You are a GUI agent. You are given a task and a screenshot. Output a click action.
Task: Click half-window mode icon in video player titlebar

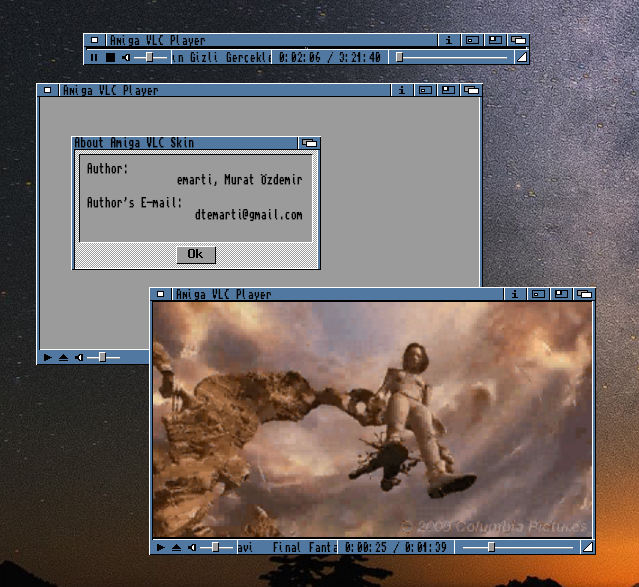561,294
